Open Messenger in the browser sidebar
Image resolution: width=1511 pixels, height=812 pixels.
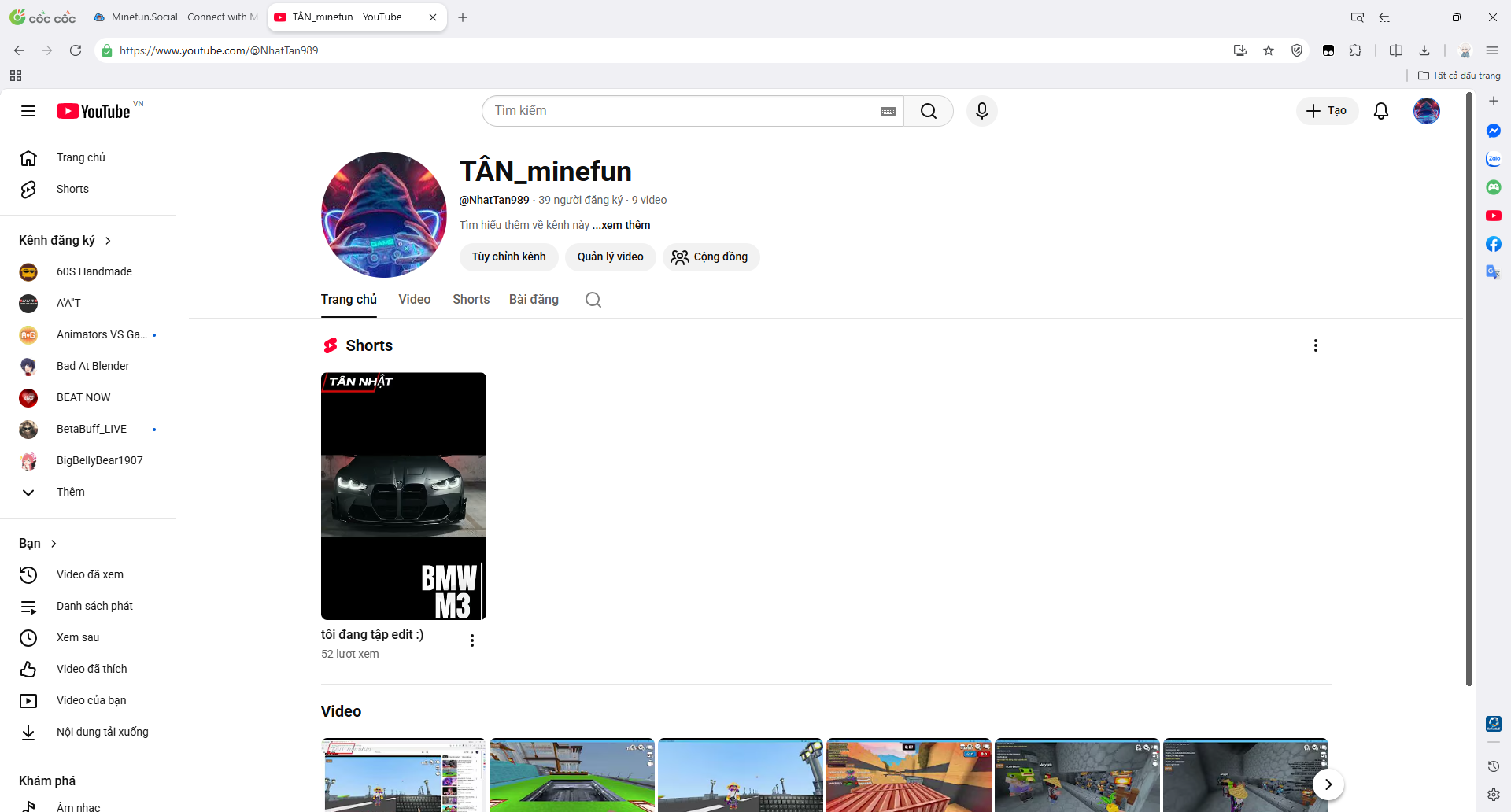(x=1493, y=131)
